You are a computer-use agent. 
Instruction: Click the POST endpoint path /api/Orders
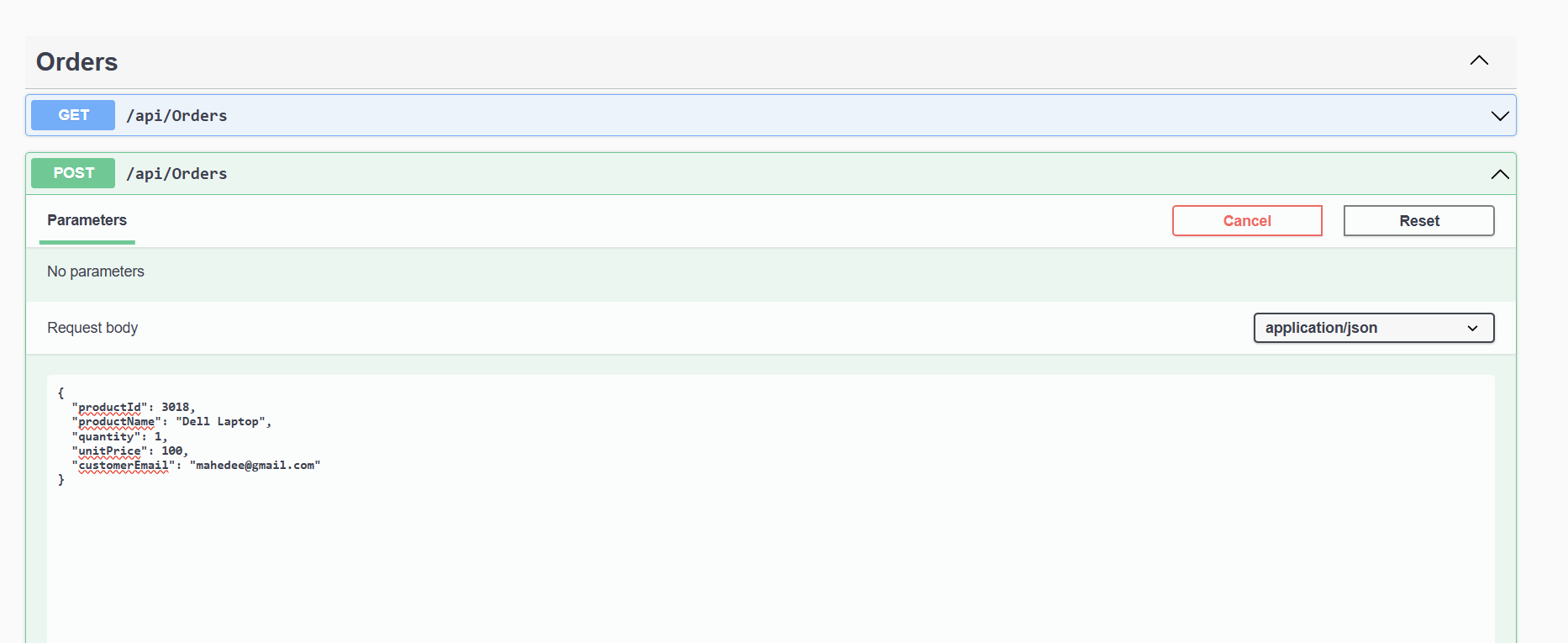(176, 174)
